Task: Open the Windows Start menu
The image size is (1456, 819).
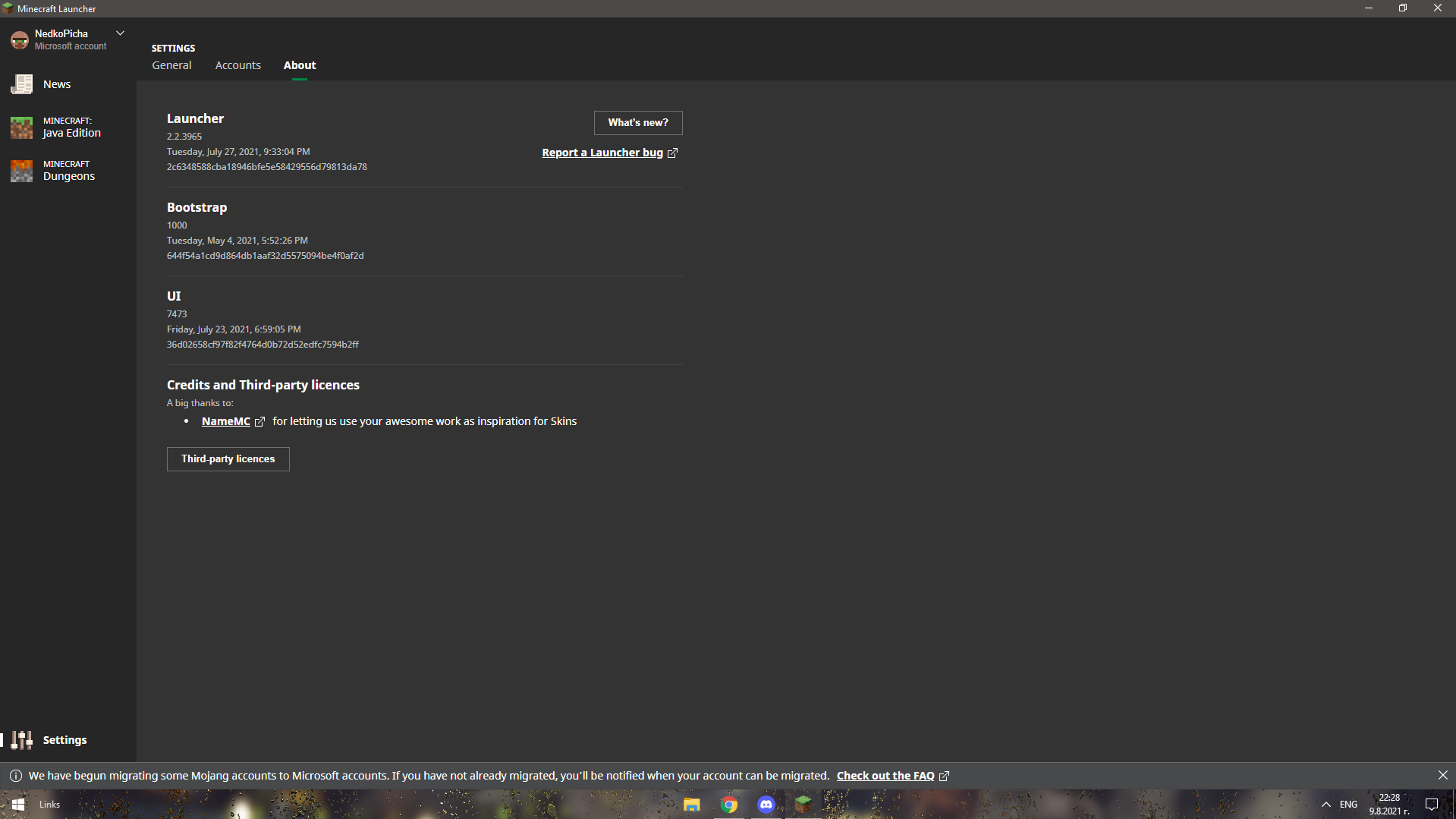Action: coord(18,805)
